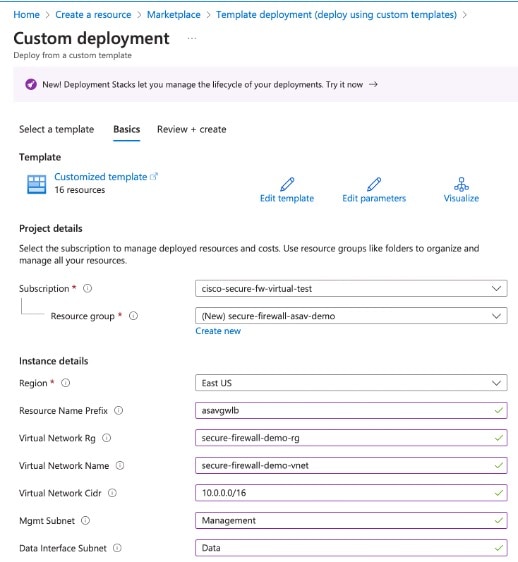Click the Create new resource group link
The height and width of the screenshot is (562, 518).
pyautogui.click(x=218, y=331)
